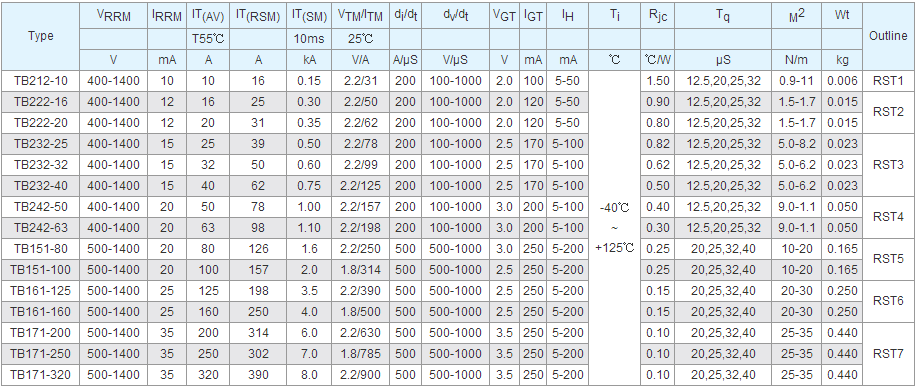Click the 2.2/31 VTM/ITM value
The height and width of the screenshot is (387, 916).
click(x=360, y=81)
